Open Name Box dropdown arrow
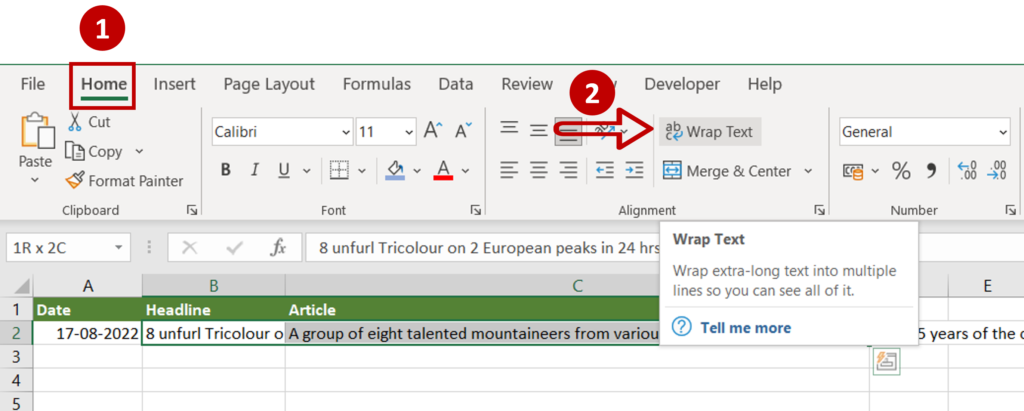 tap(118, 248)
